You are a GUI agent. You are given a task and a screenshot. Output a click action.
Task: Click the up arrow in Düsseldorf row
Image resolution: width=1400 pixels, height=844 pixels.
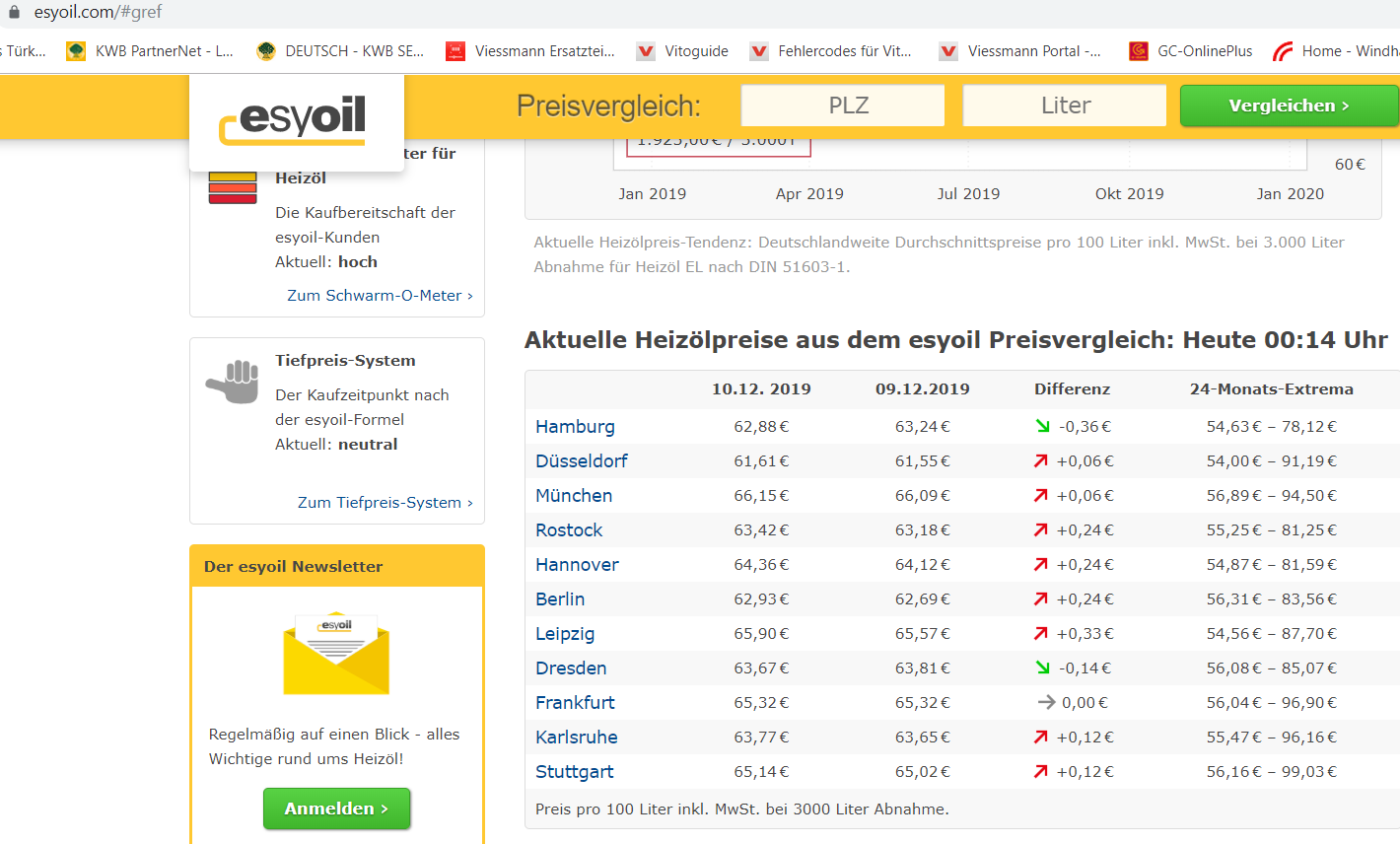(x=1041, y=460)
